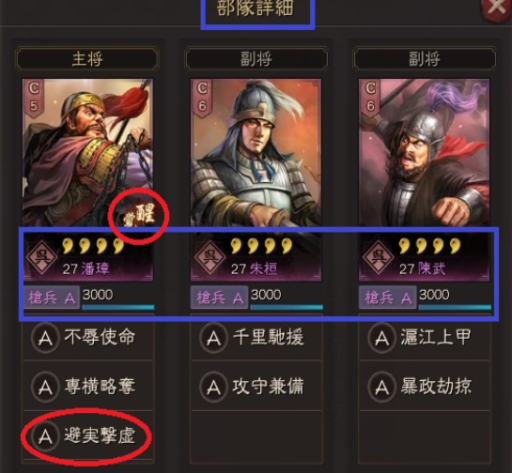512x473 pixels.
Task: Click the A rank icon beside 暴政劫掠
Action: point(382,387)
